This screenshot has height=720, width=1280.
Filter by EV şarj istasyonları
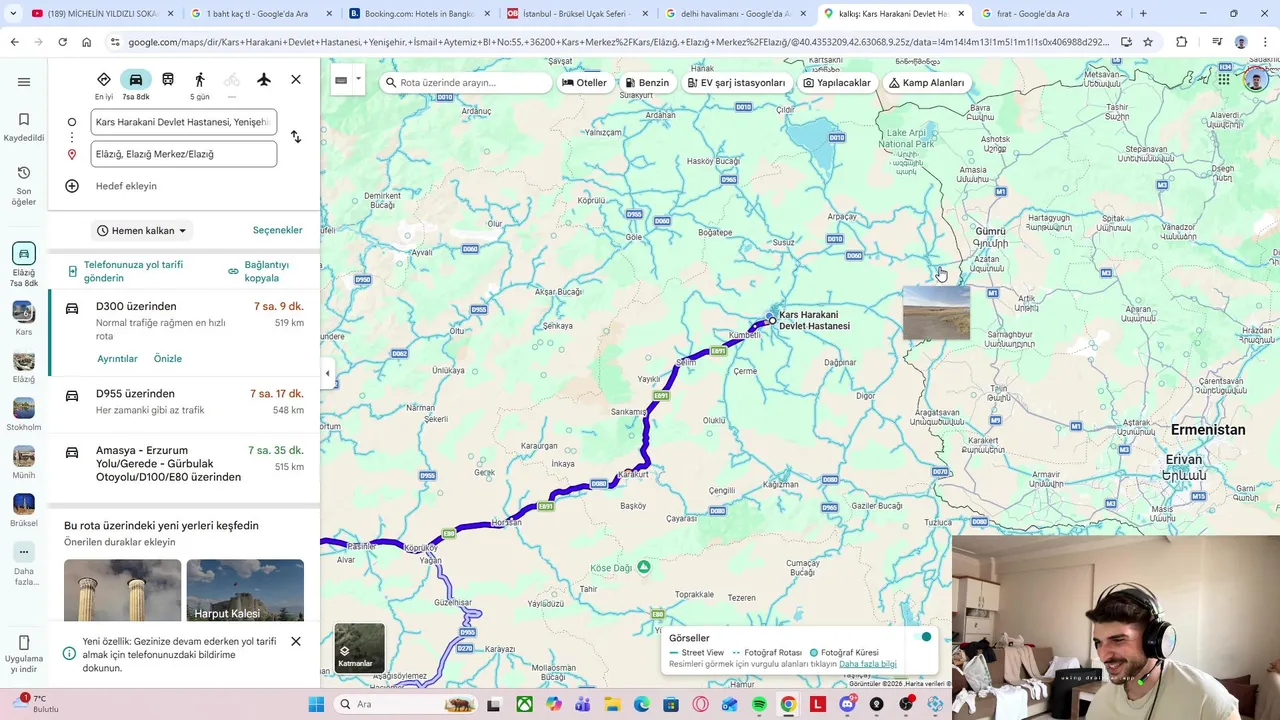click(x=736, y=83)
